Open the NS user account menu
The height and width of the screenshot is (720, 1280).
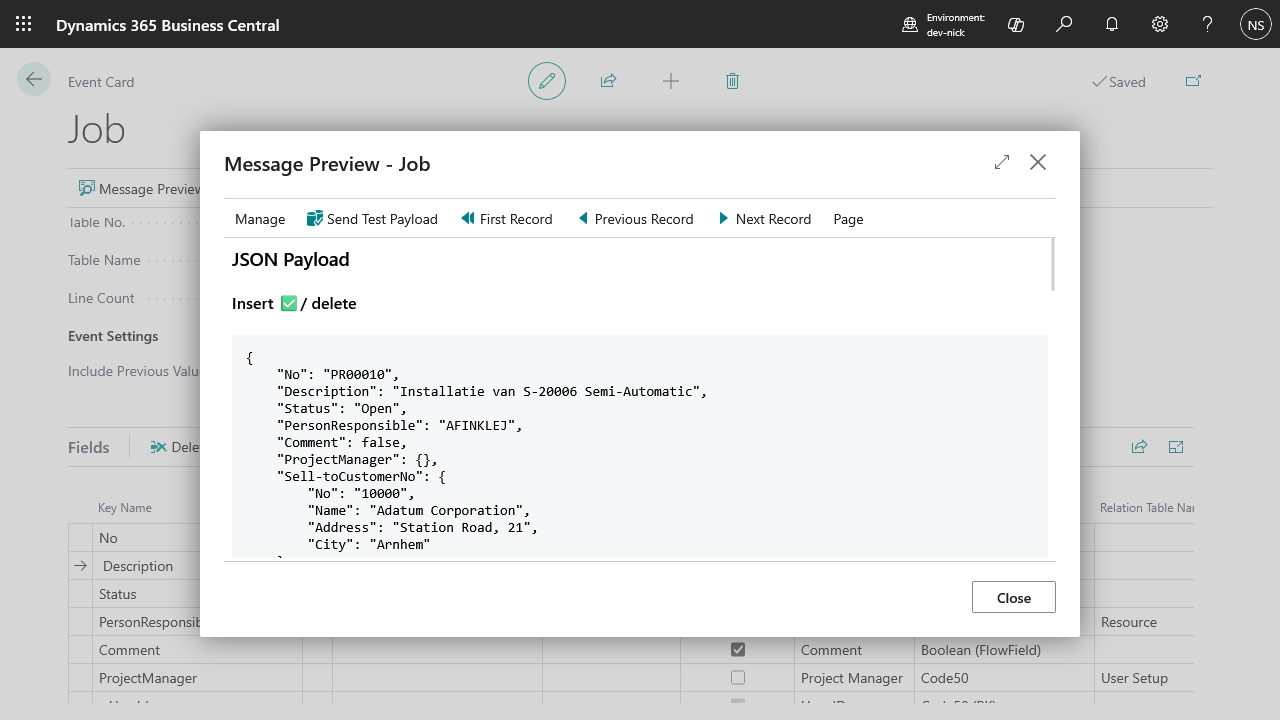(1256, 24)
